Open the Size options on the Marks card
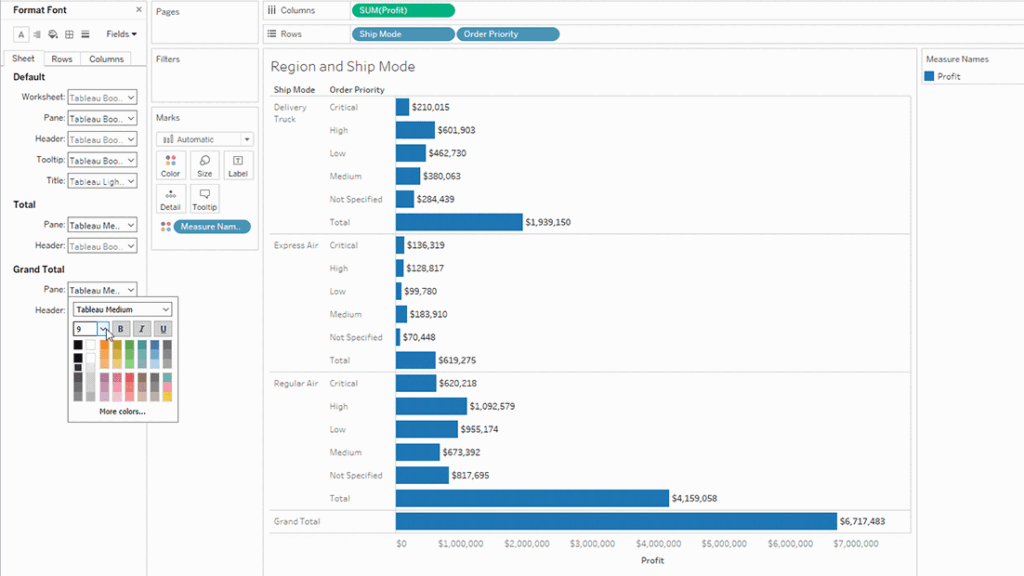Image resolution: width=1024 pixels, height=576 pixels. [x=204, y=165]
